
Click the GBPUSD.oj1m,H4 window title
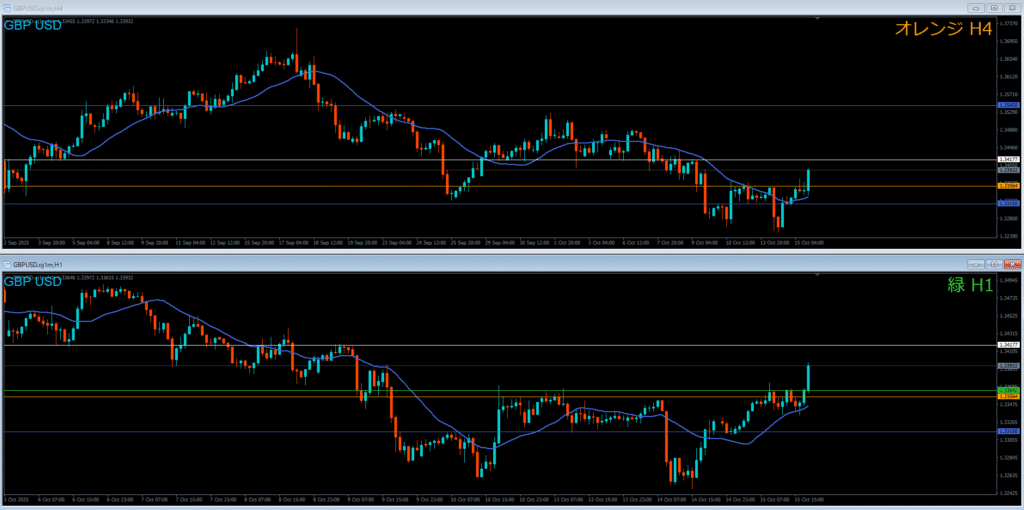pyautogui.click(x=36, y=8)
